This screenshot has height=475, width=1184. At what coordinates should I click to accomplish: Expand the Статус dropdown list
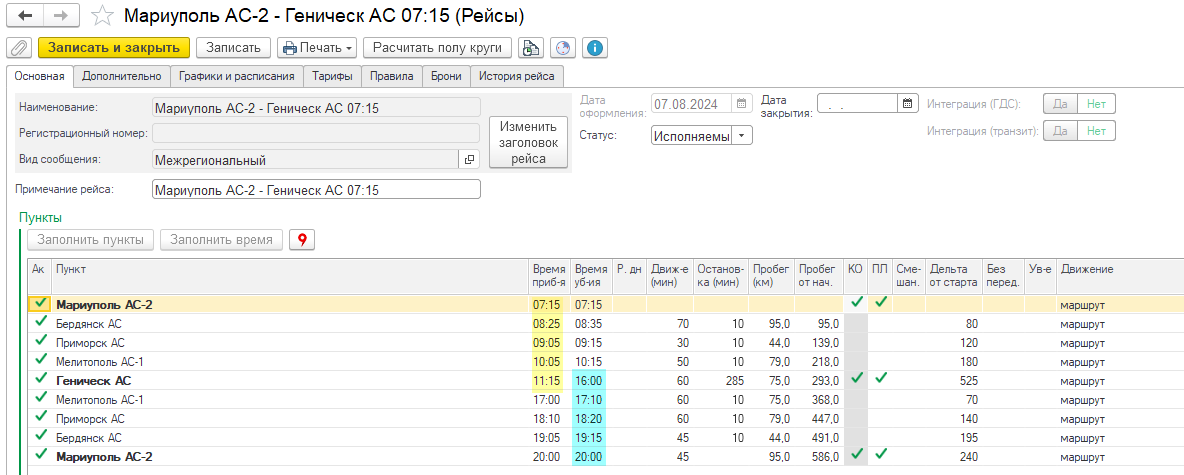point(741,136)
